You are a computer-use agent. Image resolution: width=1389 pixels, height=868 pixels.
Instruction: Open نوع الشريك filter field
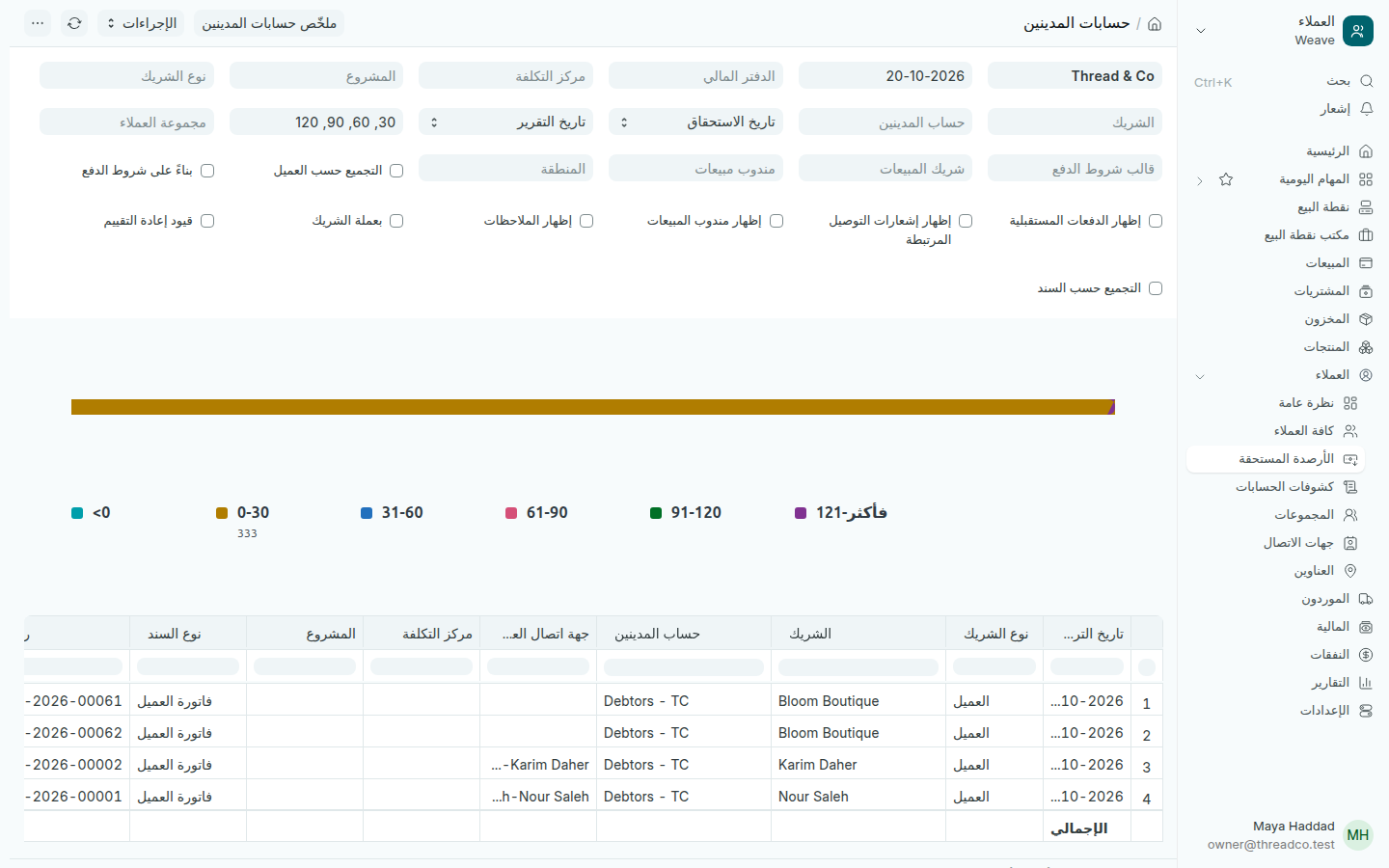coord(126,76)
